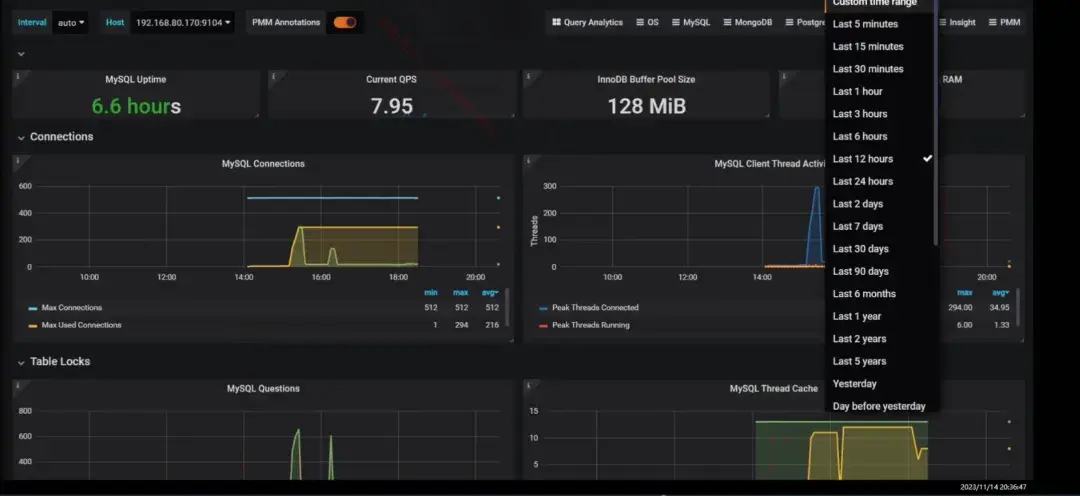Collapse the Connections row
Image resolution: width=1080 pixels, height=496 pixels.
pos(55,136)
